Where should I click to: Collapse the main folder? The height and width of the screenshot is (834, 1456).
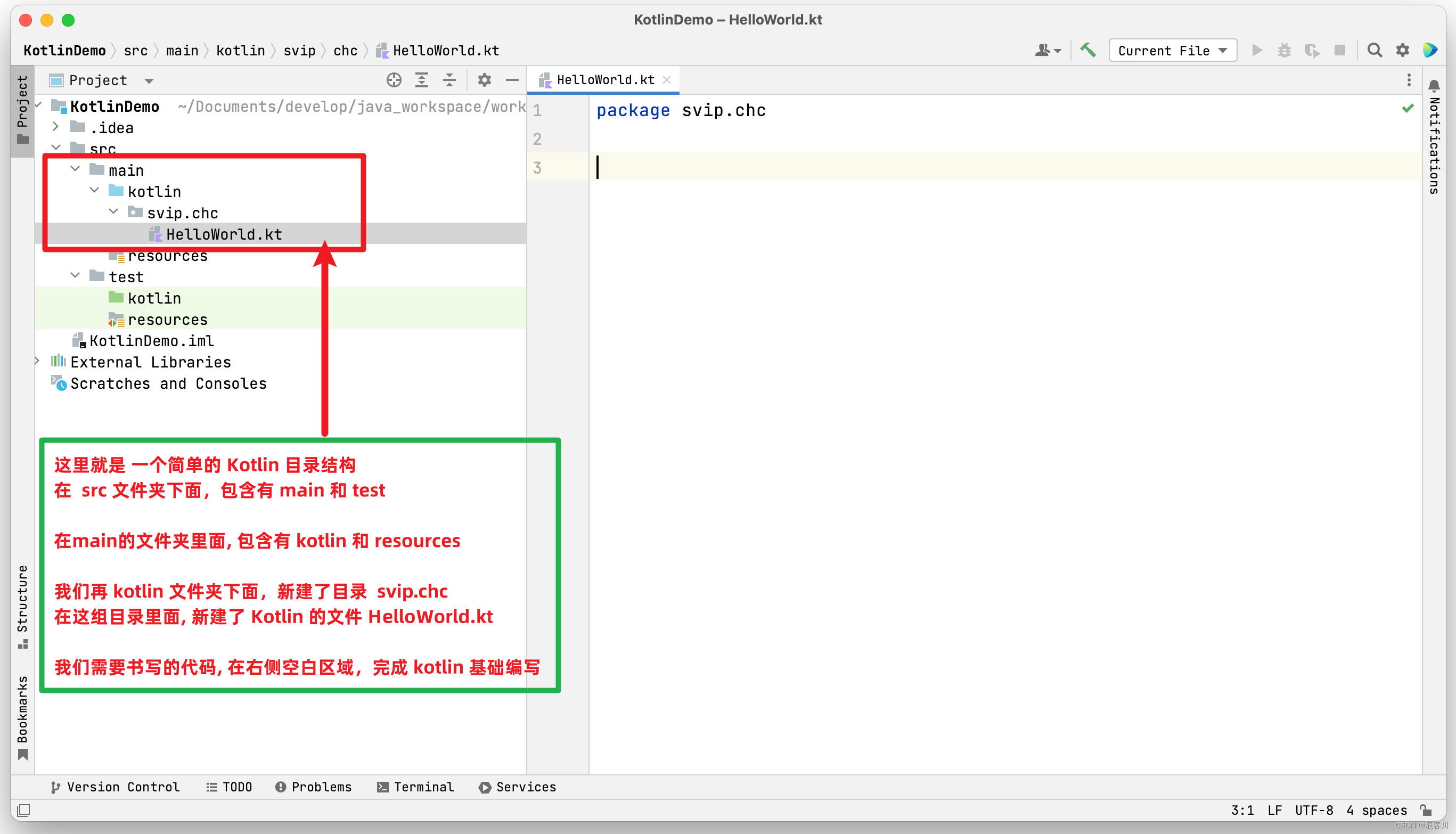(75, 169)
